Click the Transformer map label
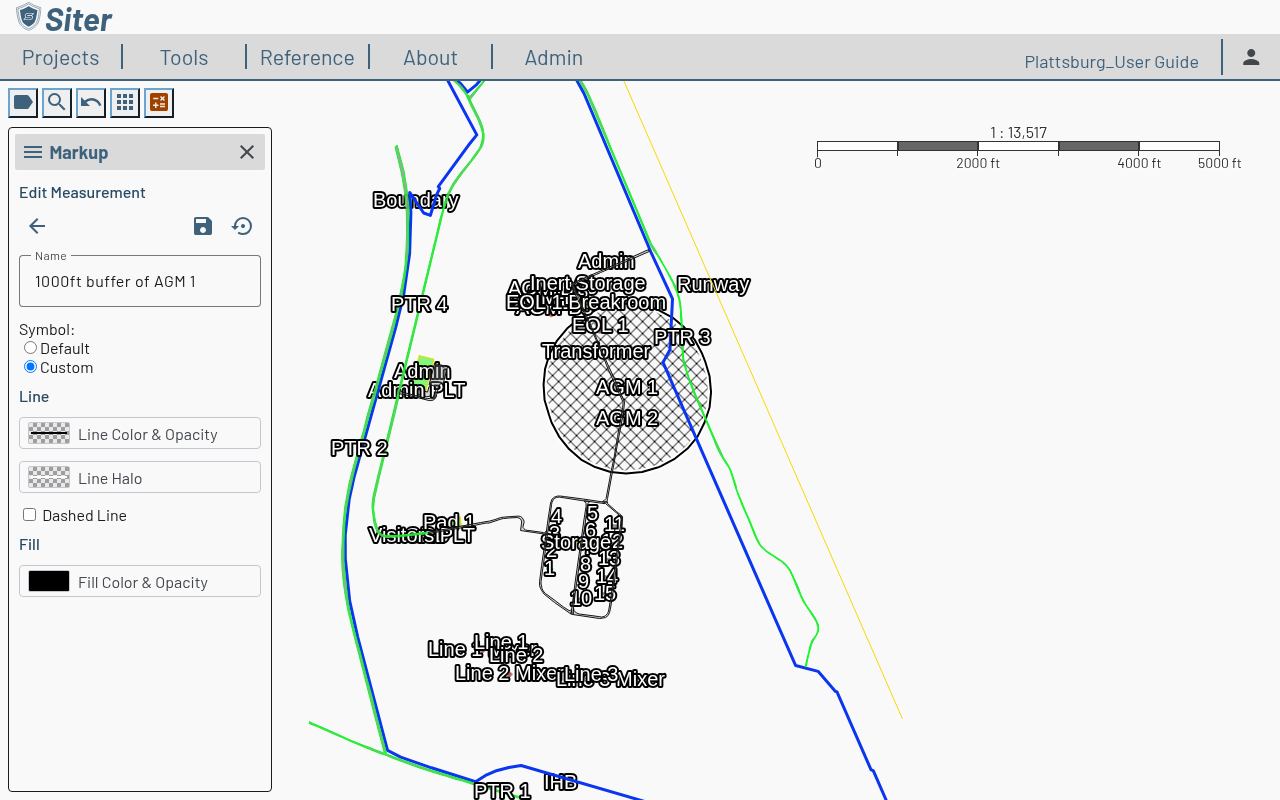The width and height of the screenshot is (1280, 800). click(596, 351)
